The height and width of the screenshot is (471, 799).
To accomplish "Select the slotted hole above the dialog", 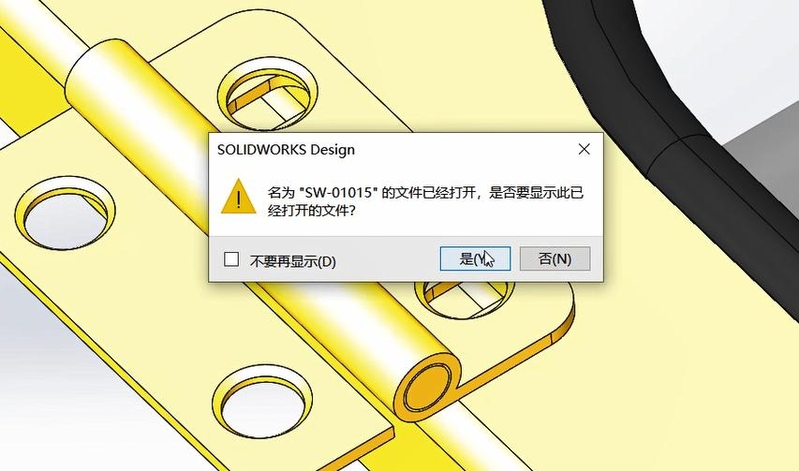I will point(267,95).
